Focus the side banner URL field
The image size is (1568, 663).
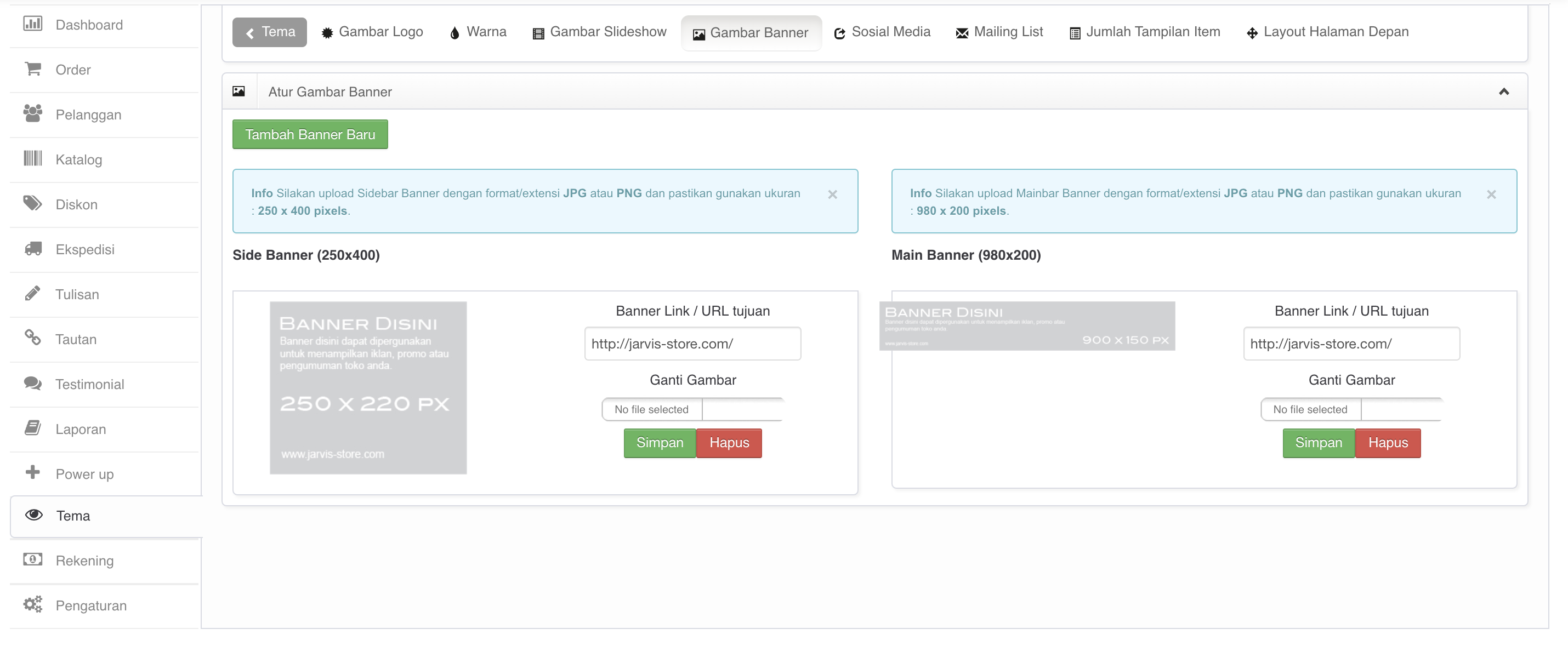[x=692, y=344]
